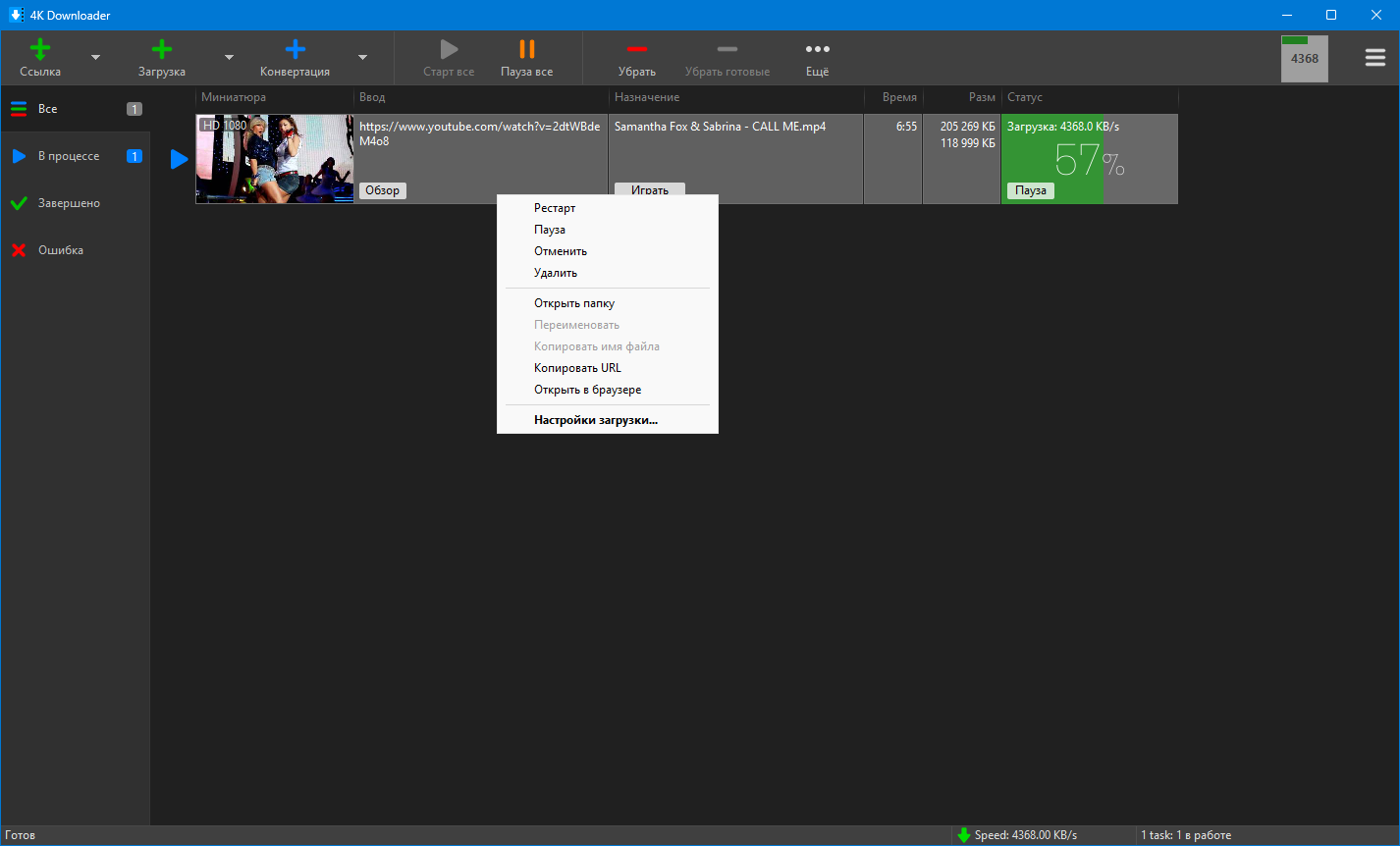Click the green plus Ссылка icon
The image size is (1400, 846).
[40, 50]
